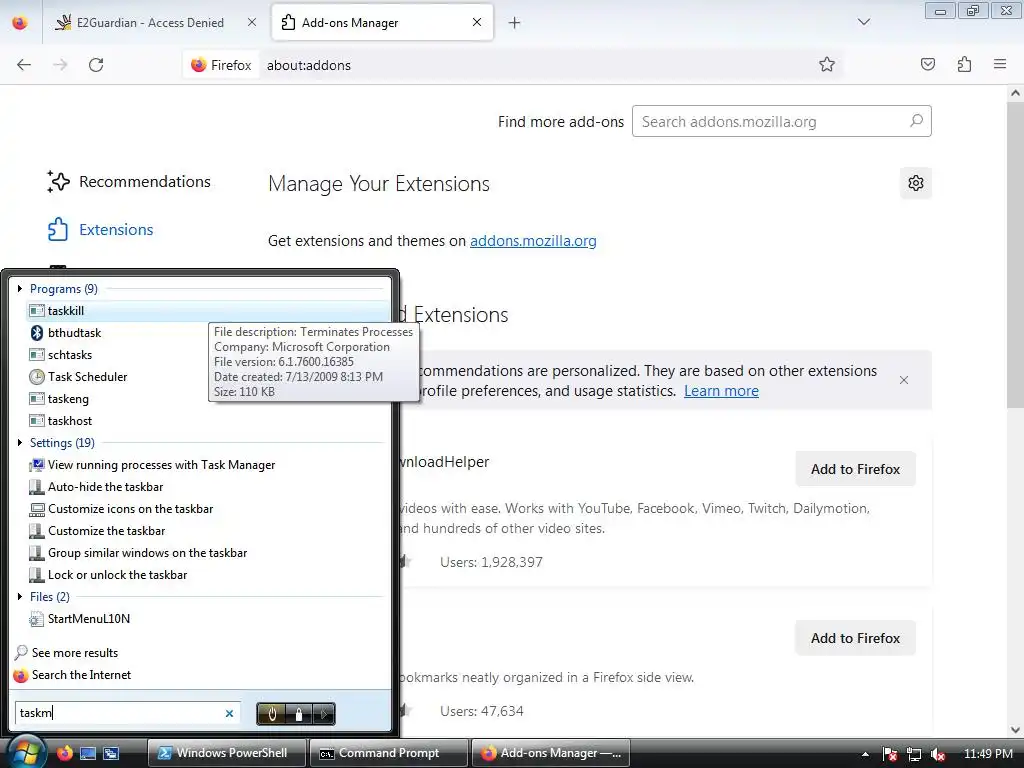Switch to the Windows PowerShell taskbar button
This screenshot has width=1024, height=768.
click(227, 753)
